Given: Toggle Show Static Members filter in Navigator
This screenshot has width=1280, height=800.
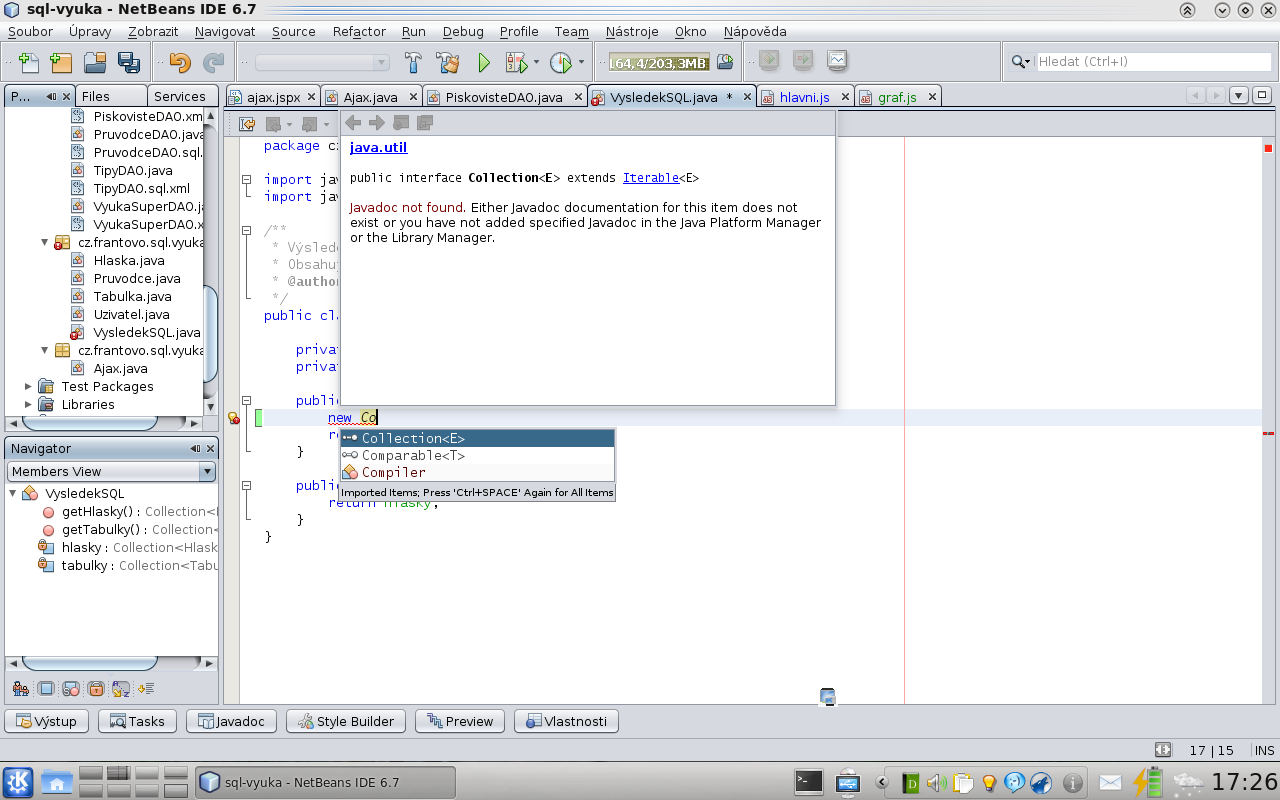Looking at the screenshot, I should click(71, 688).
